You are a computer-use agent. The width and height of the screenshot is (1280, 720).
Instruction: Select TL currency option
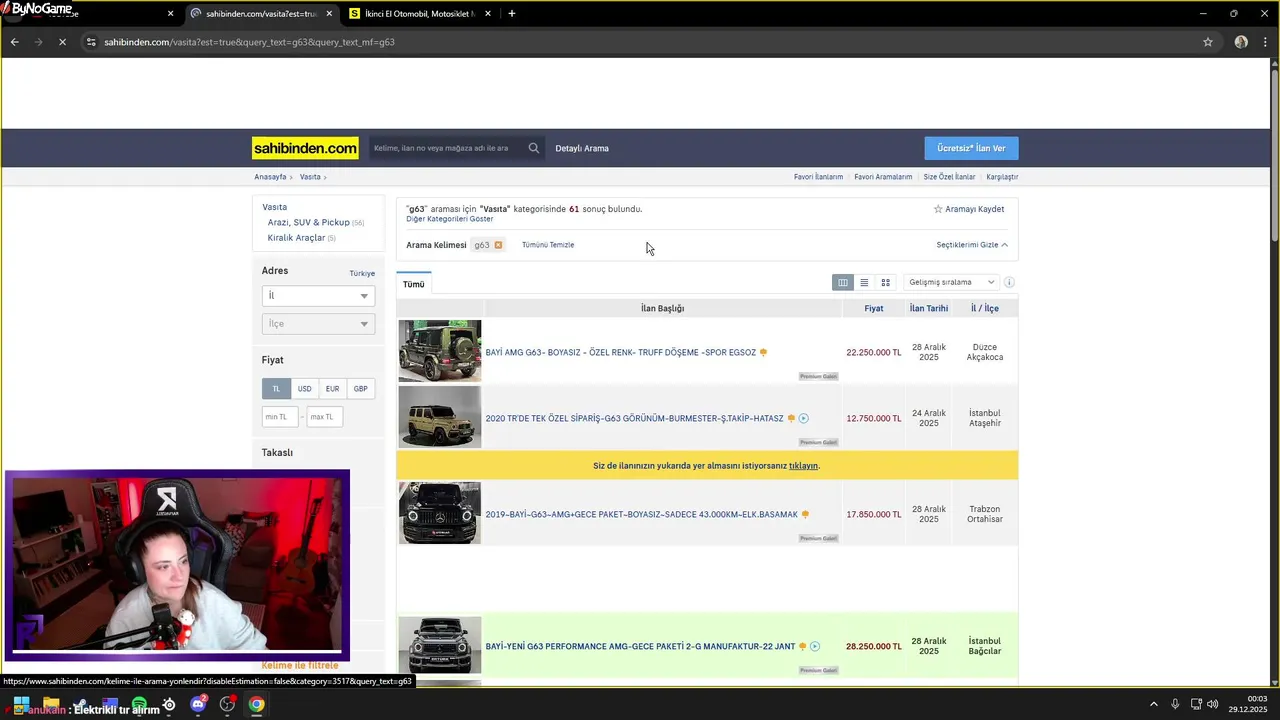[x=277, y=389]
